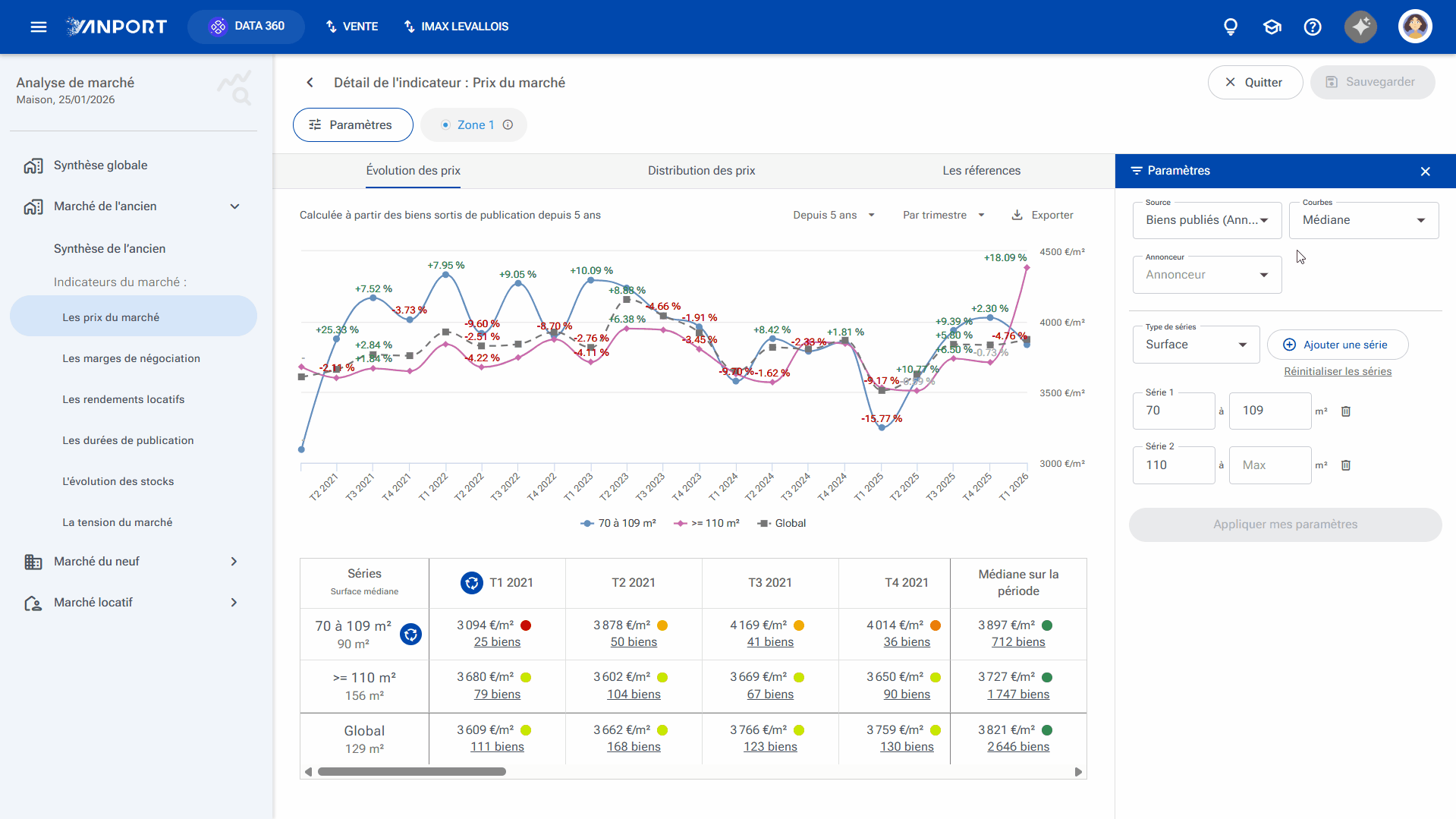Toggle the >= 110 m² legend series
This screenshot has height=819, width=1456.
tap(706, 523)
